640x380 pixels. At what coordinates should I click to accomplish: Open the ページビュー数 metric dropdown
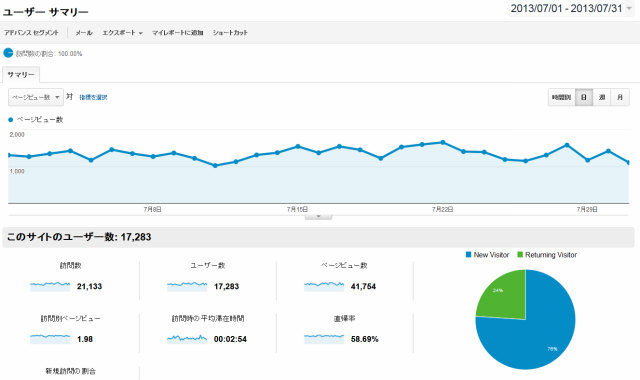(x=36, y=97)
